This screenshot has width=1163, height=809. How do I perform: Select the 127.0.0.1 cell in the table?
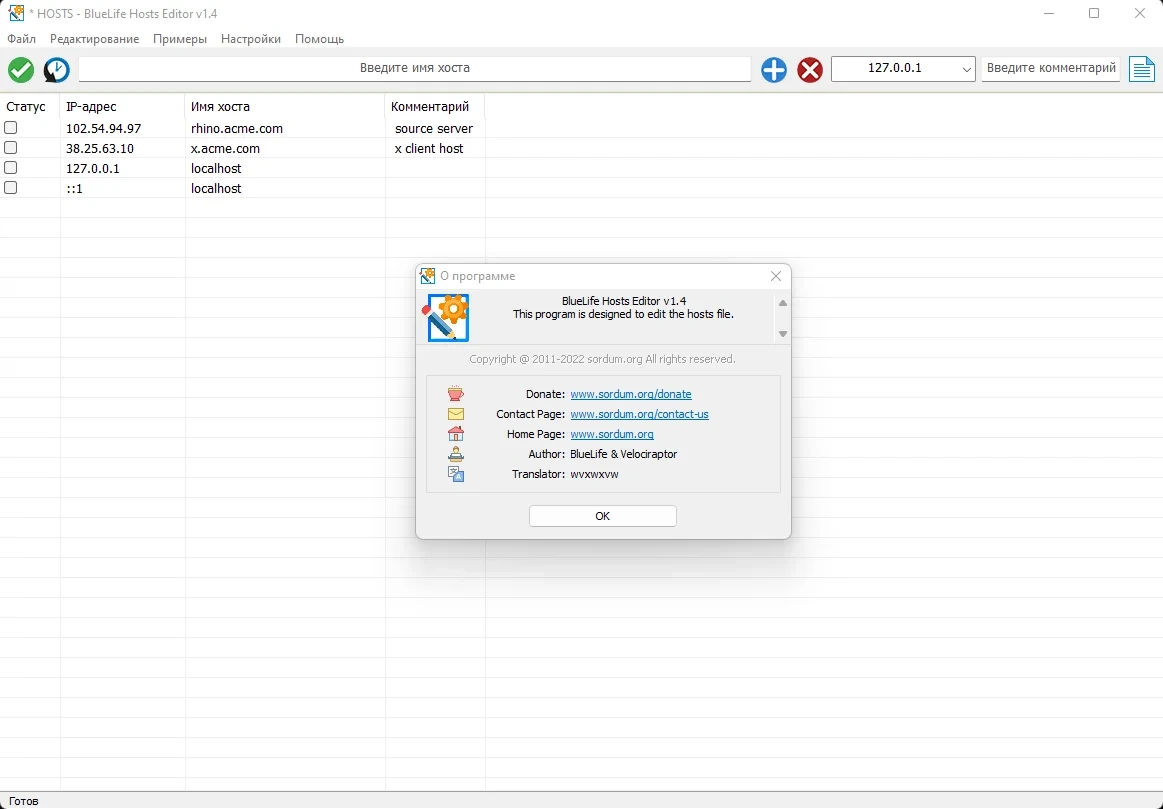(x=122, y=168)
